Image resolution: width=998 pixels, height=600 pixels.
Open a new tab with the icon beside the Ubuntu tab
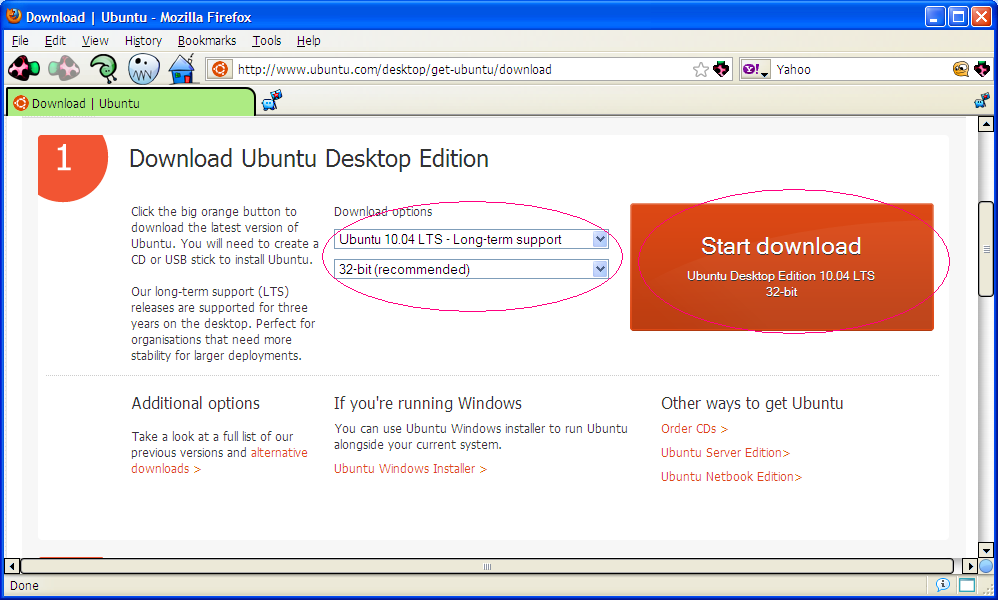click(272, 101)
